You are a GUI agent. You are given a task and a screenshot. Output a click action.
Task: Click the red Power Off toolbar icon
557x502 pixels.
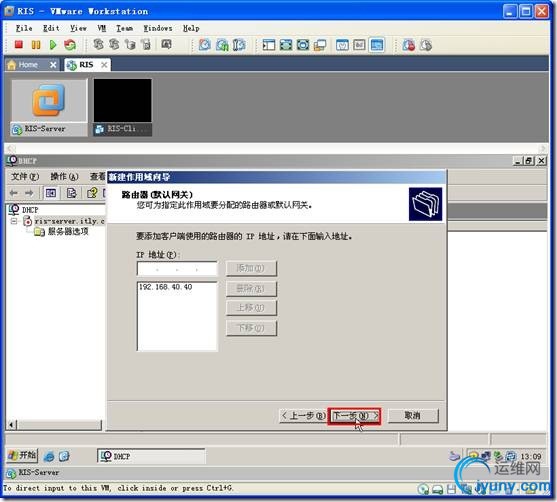18,45
